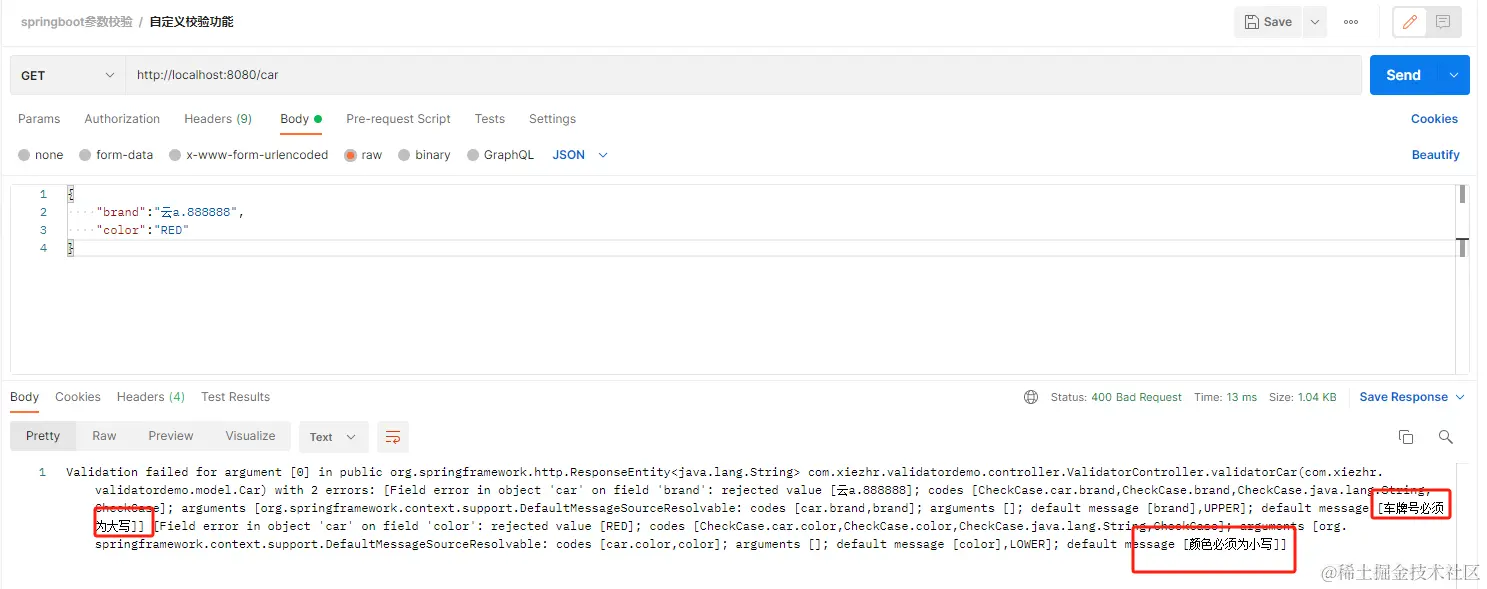Screen dimensions: 1487x589
Task: Select x-www-form-urlencoded body type
Action: coord(248,155)
